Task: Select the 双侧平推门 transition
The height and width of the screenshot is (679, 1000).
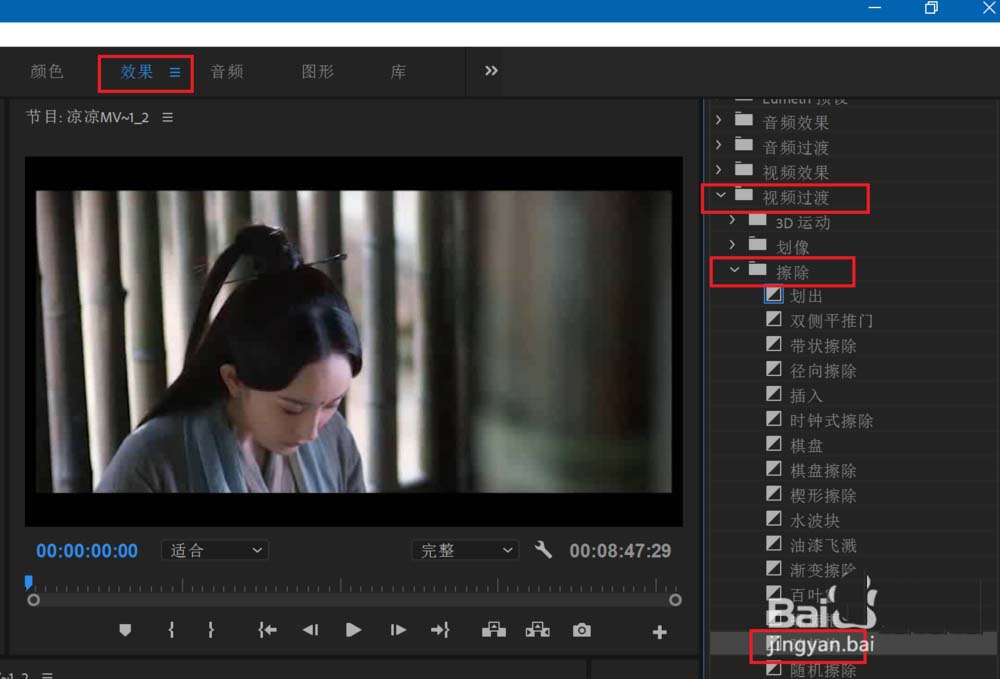Action: click(832, 321)
